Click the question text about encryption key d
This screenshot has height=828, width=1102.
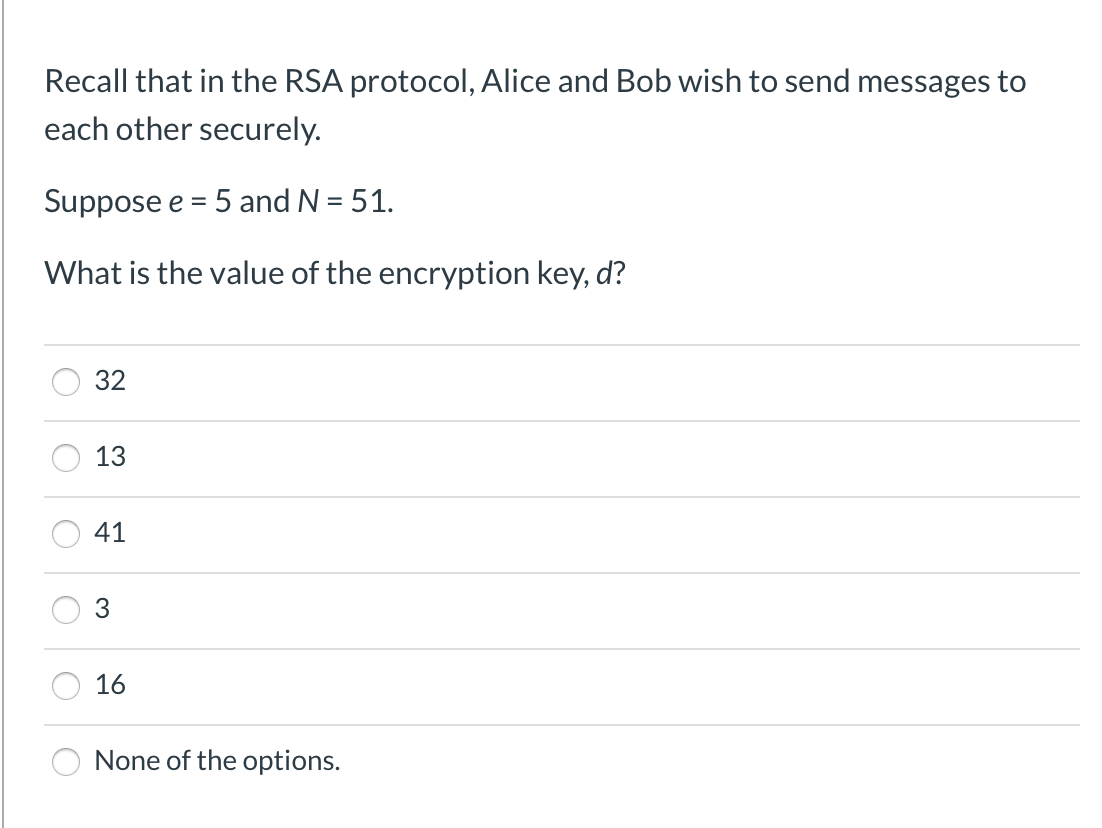[x=334, y=273]
